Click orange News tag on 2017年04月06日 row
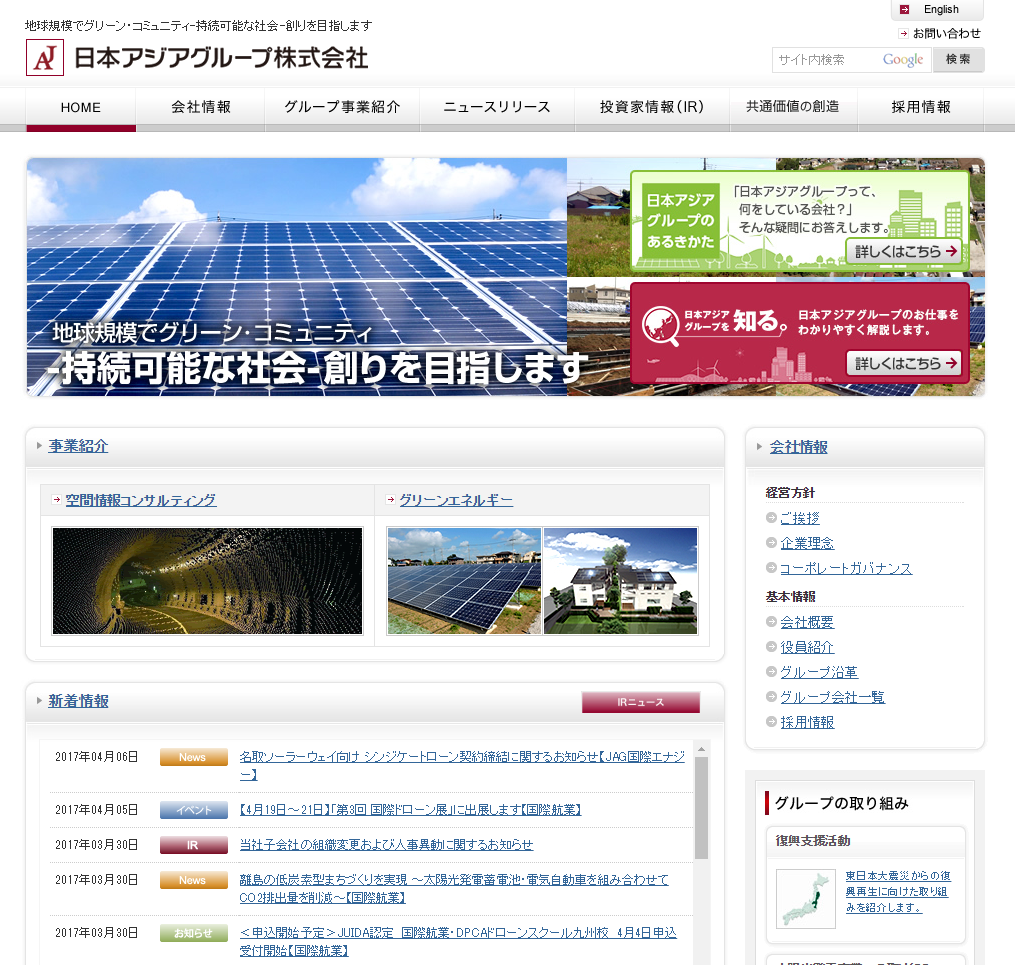The height and width of the screenshot is (965, 1015). coord(194,757)
